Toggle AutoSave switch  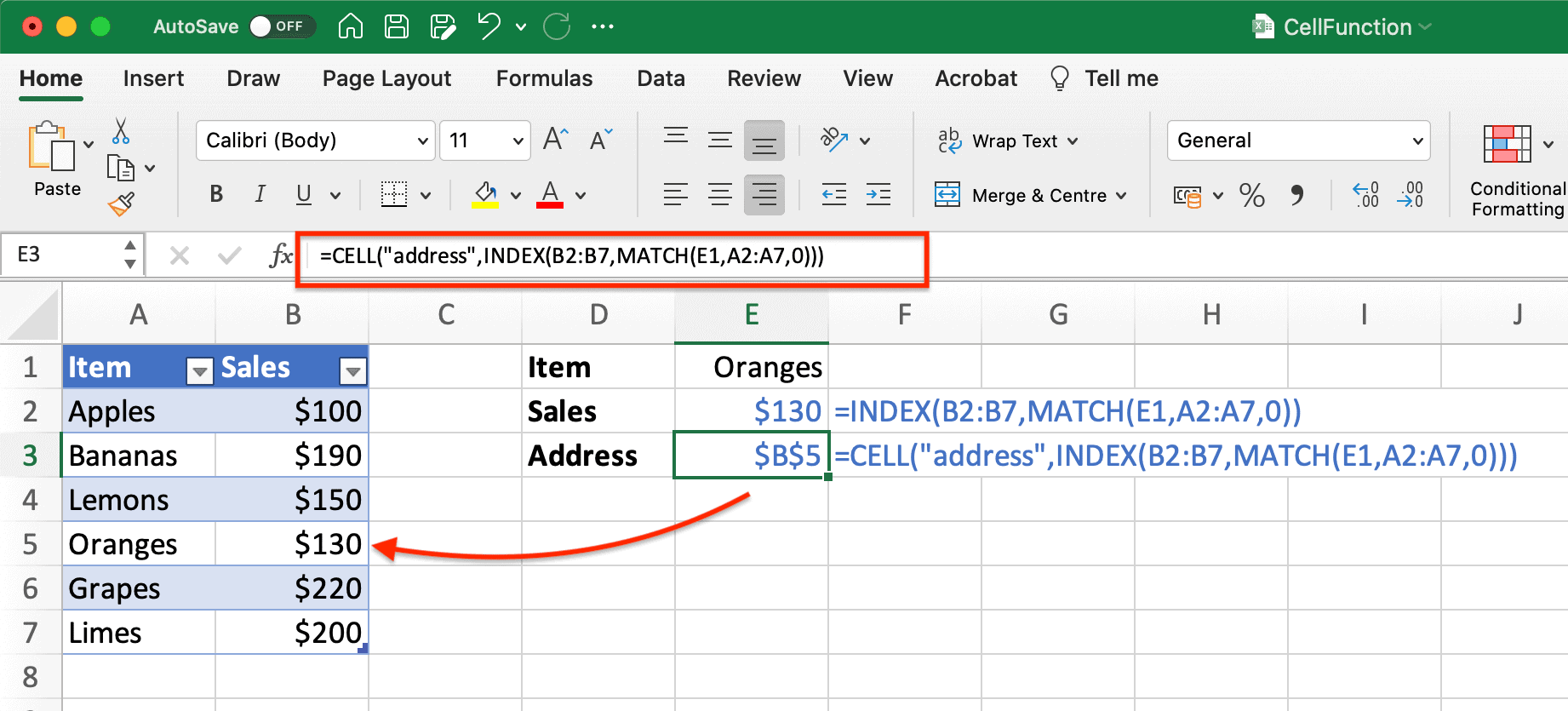[283, 26]
